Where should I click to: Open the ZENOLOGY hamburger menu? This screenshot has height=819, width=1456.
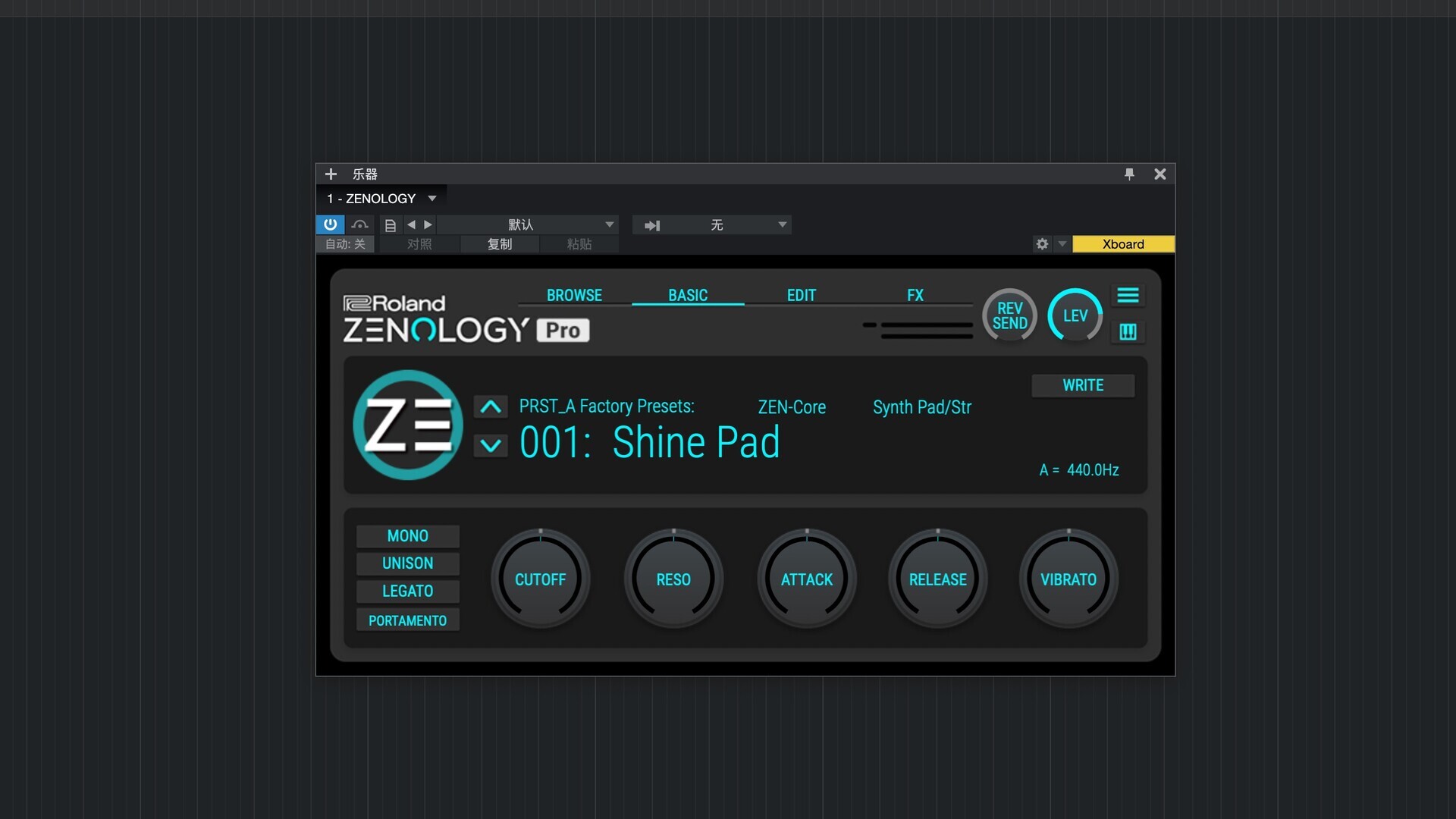pos(1128,296)
